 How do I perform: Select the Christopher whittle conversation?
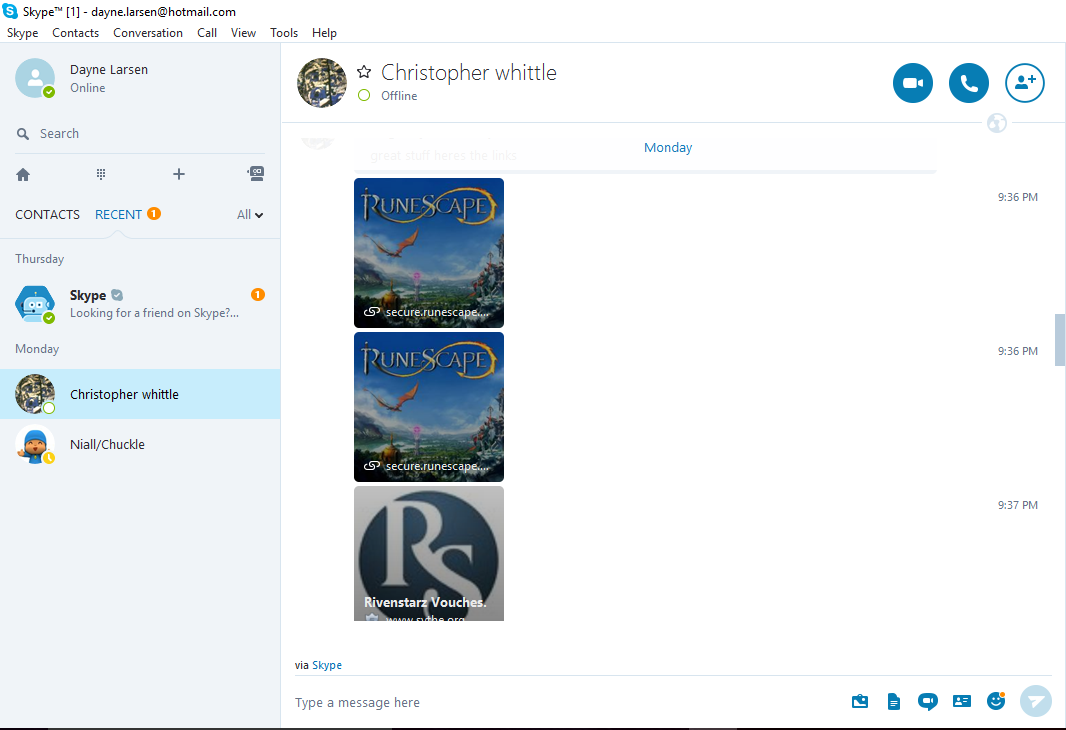(x=140, y=394)
